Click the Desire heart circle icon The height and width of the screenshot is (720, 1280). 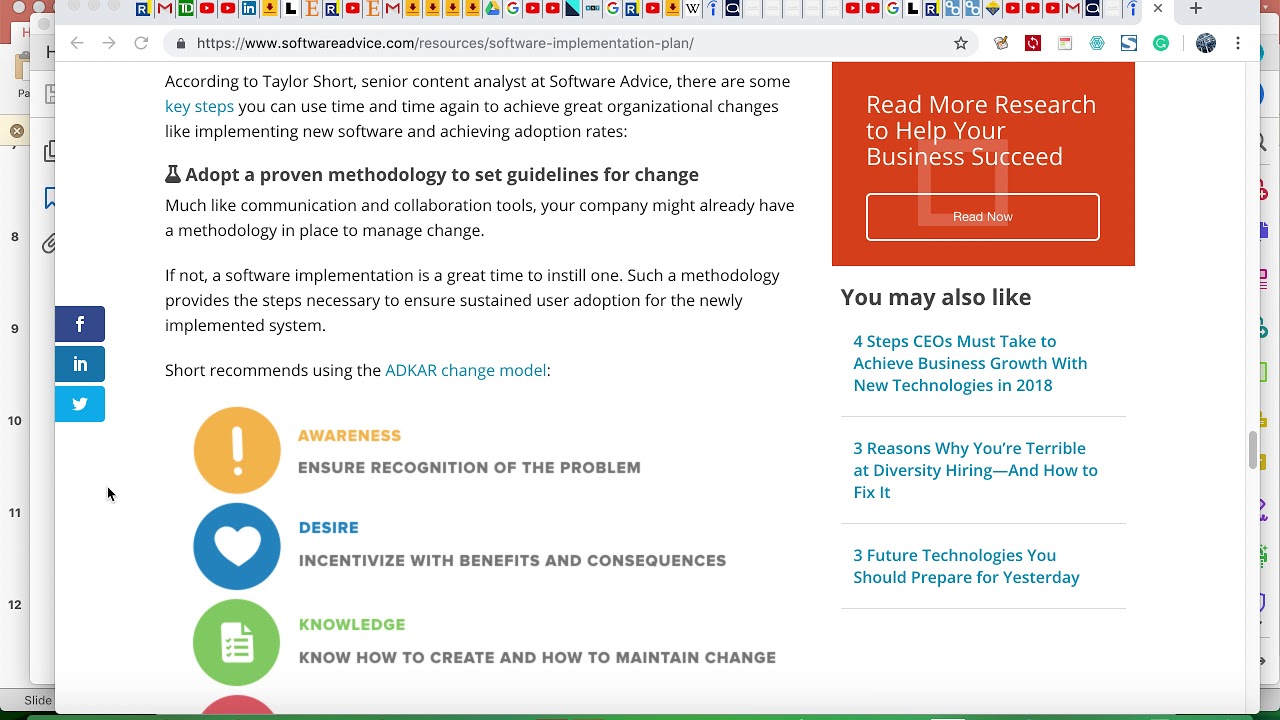[x=237, y=546]
